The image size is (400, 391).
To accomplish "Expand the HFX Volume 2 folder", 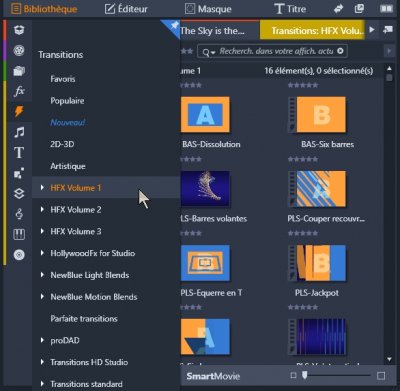I will click(42, 209).
